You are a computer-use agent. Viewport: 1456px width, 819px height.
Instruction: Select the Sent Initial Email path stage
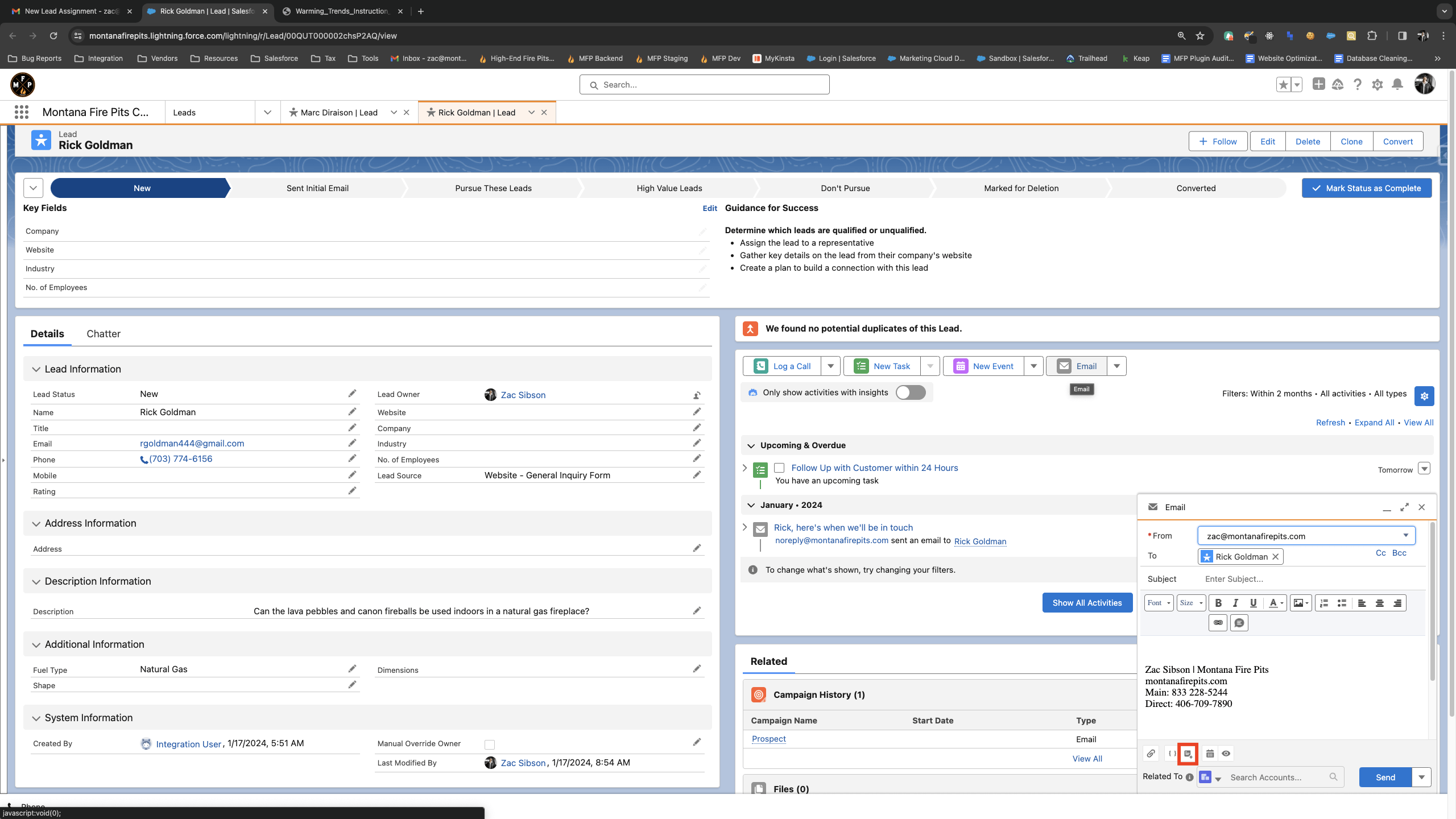click(317, 188)
